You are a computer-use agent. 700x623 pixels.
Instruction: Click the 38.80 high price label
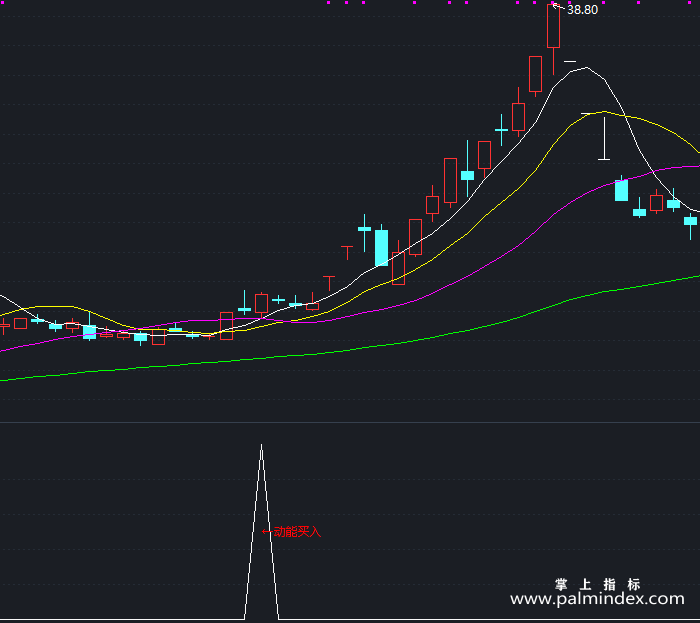point(582,10)
